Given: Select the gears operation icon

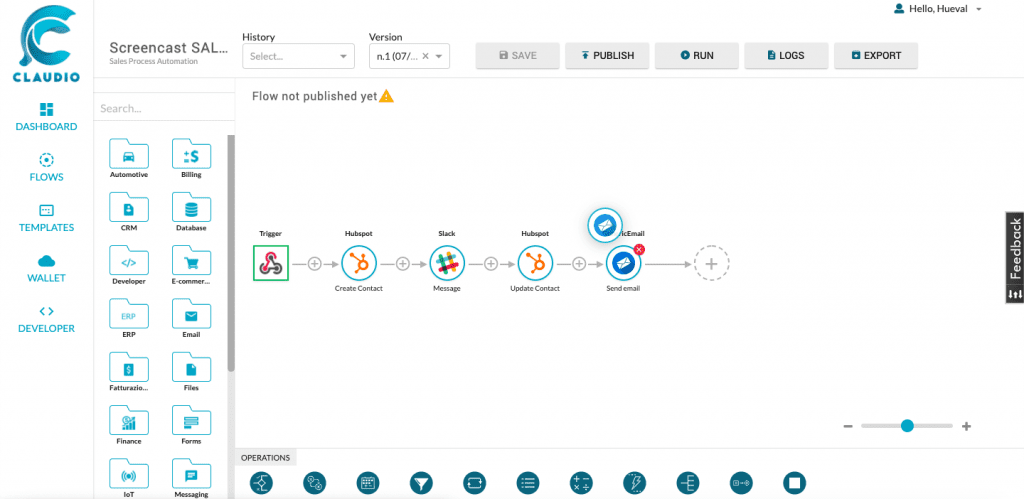Looking at the screenshot, I should point(315,483).
